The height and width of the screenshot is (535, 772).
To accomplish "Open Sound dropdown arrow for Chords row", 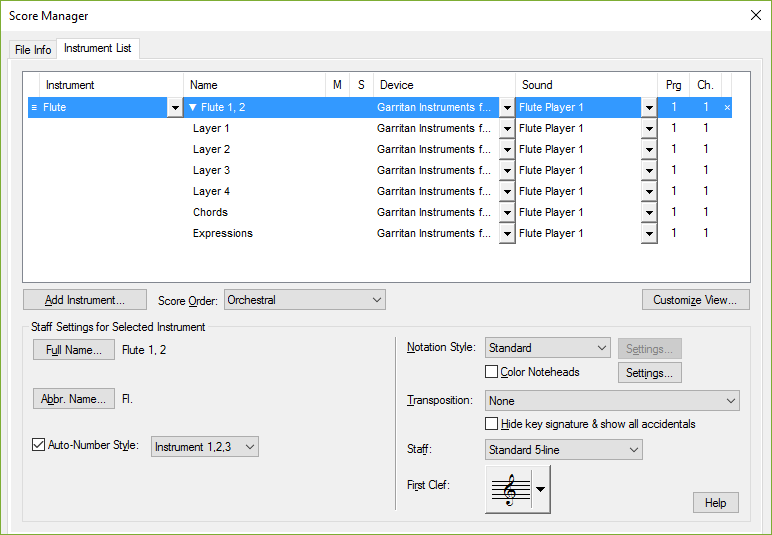I will pyautogui.click(x=649, y=213).
